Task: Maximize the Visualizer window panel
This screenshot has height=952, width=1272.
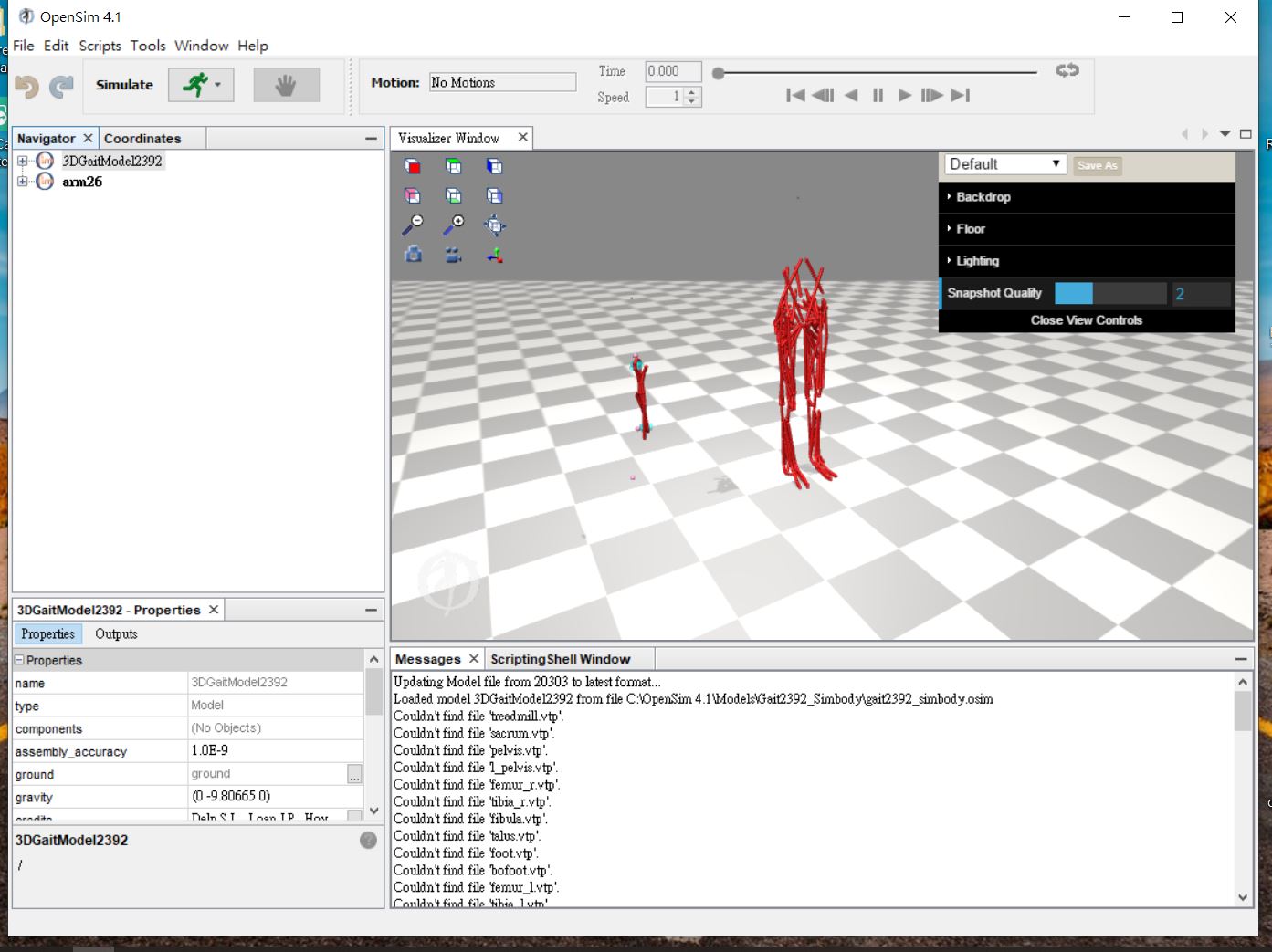Action: point(1246,134)
